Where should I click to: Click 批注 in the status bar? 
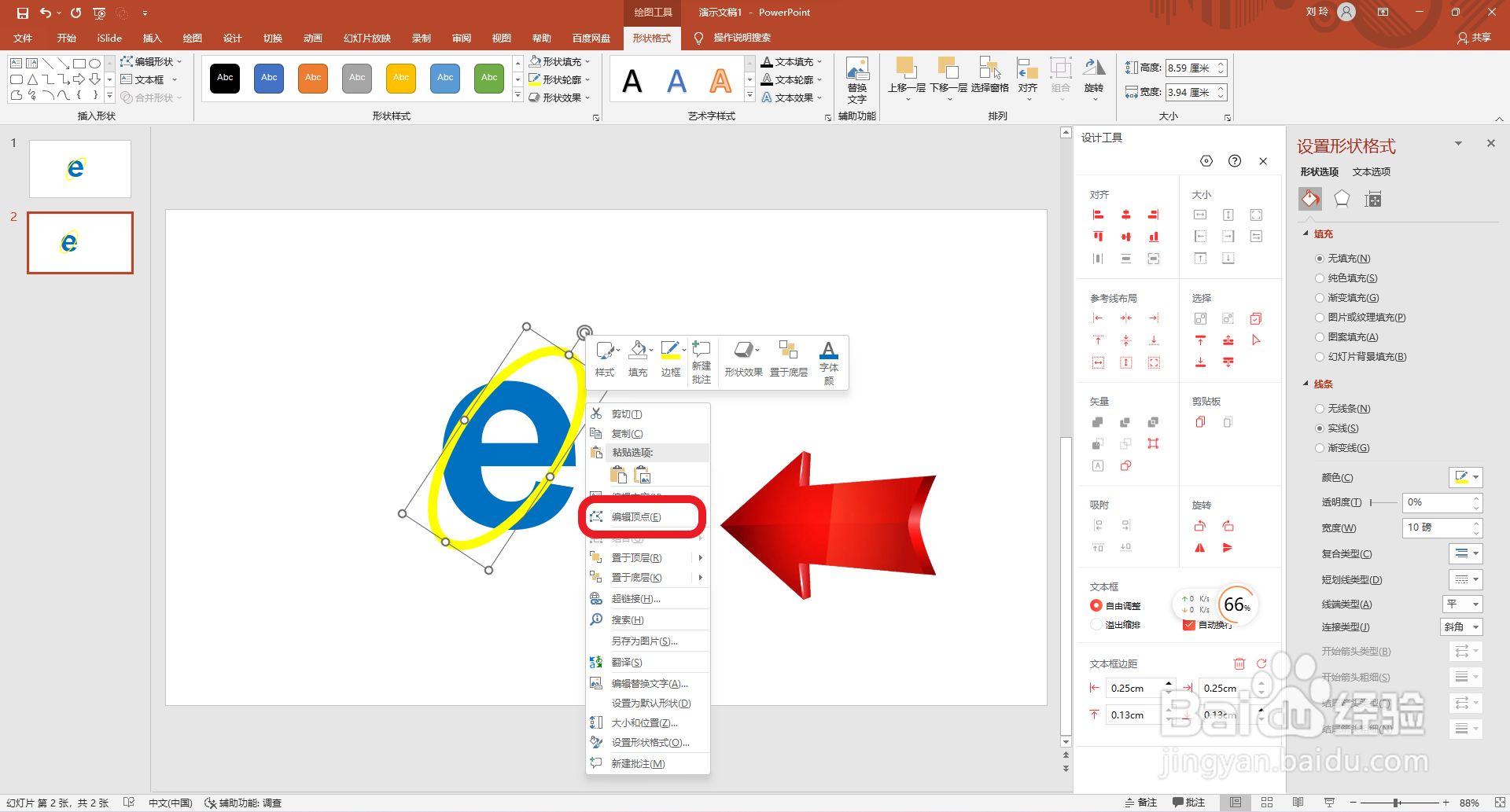[1189, 803]
